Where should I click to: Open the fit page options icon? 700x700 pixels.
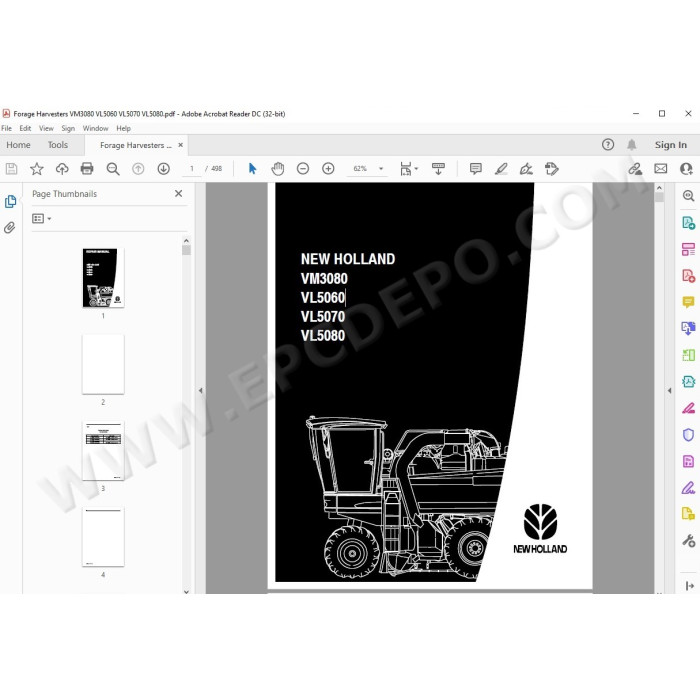tap(408, 169)
